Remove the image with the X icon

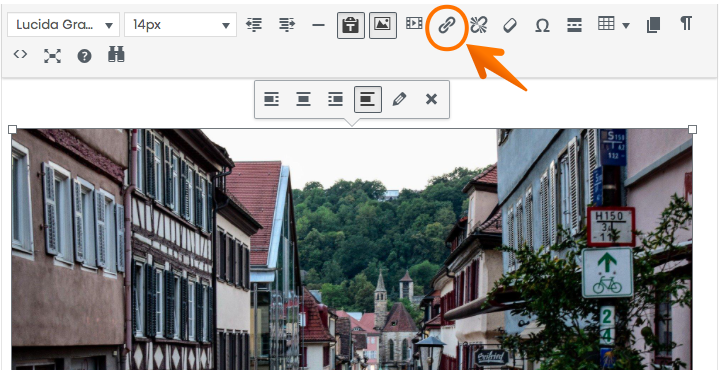point(431,99)
